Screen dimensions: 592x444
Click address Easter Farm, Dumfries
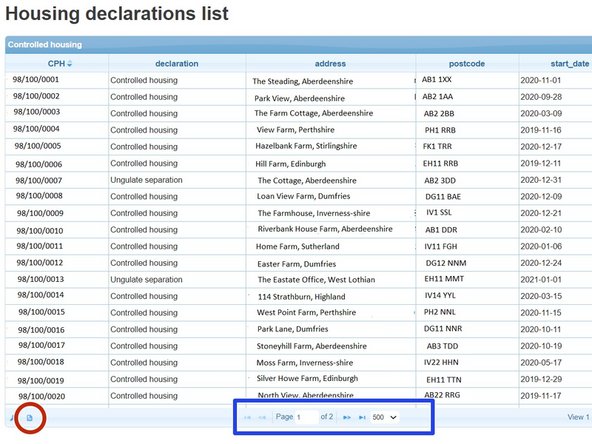[x=296, y=264]
